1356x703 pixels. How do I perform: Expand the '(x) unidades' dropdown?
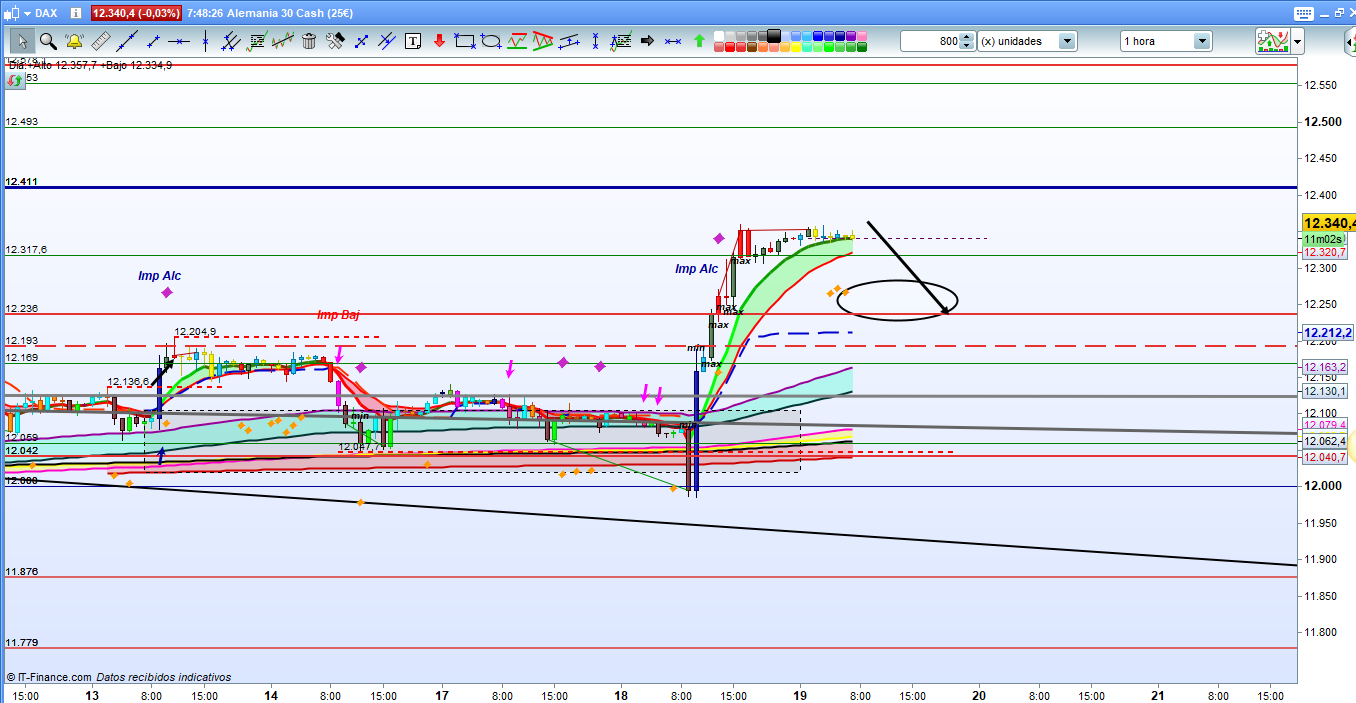[1067, 41]
